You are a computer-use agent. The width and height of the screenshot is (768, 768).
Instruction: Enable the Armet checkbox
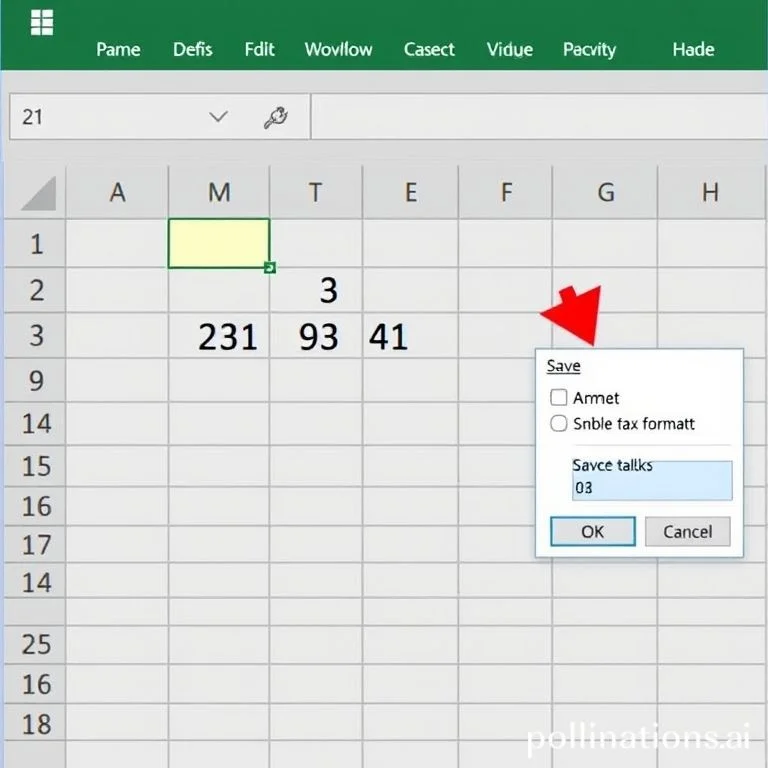(559, 397)
